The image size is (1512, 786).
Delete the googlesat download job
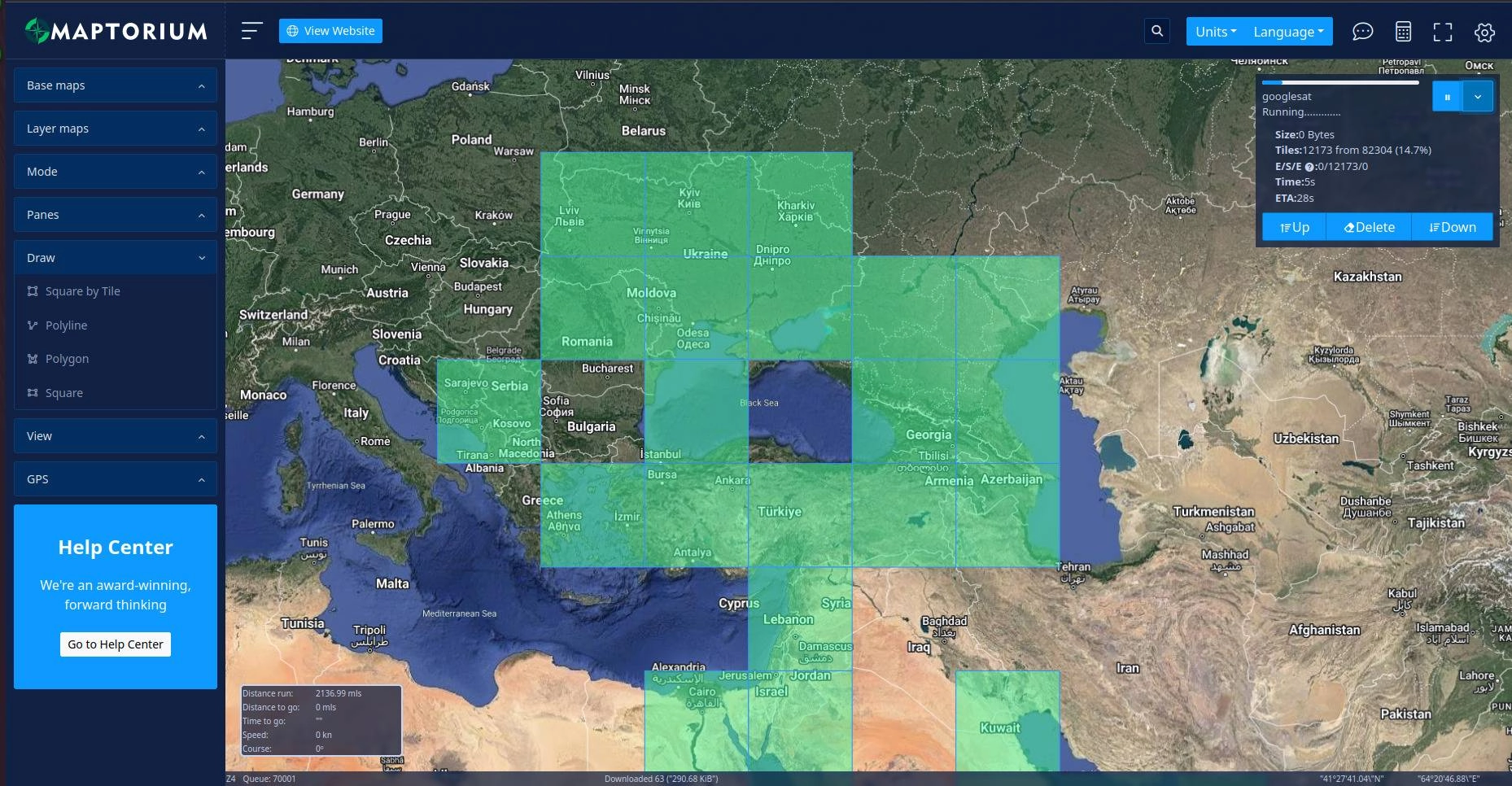pyautogui.click(x=1369, y=227)
